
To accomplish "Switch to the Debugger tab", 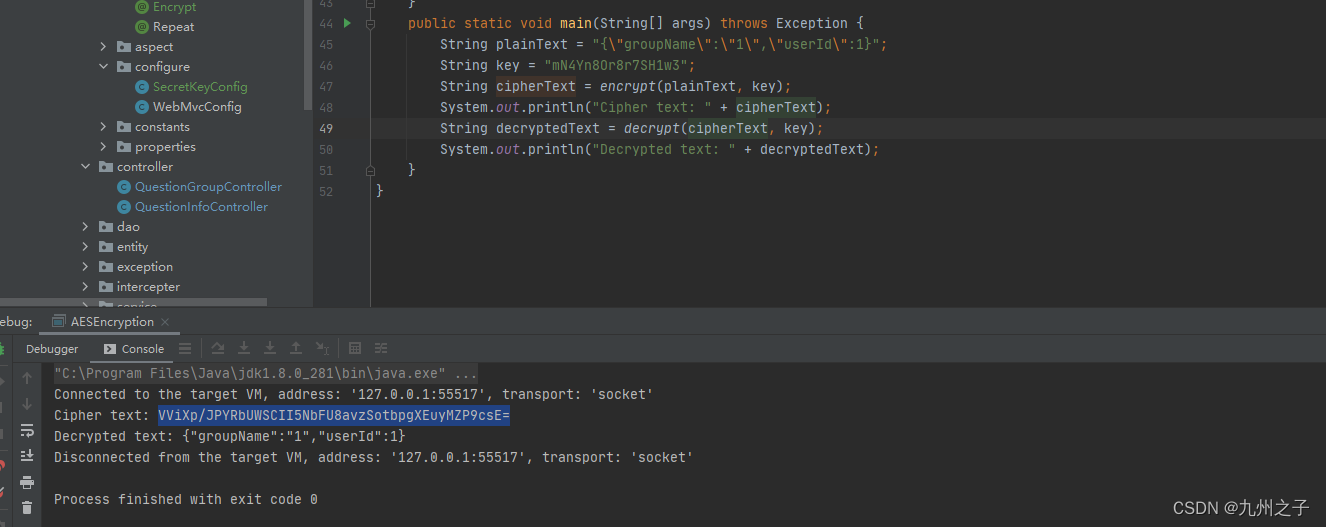I will 52,349.
